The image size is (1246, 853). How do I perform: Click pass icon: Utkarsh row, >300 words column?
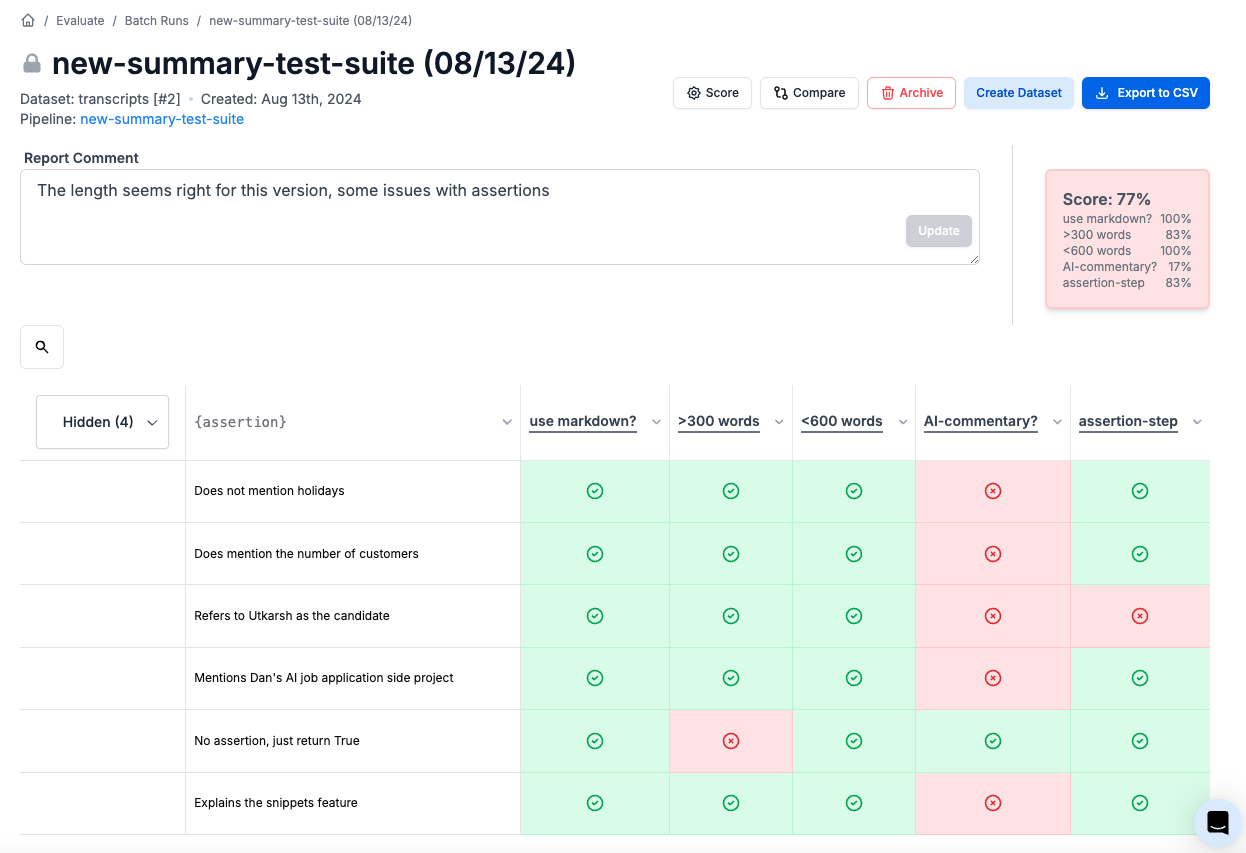731,616
